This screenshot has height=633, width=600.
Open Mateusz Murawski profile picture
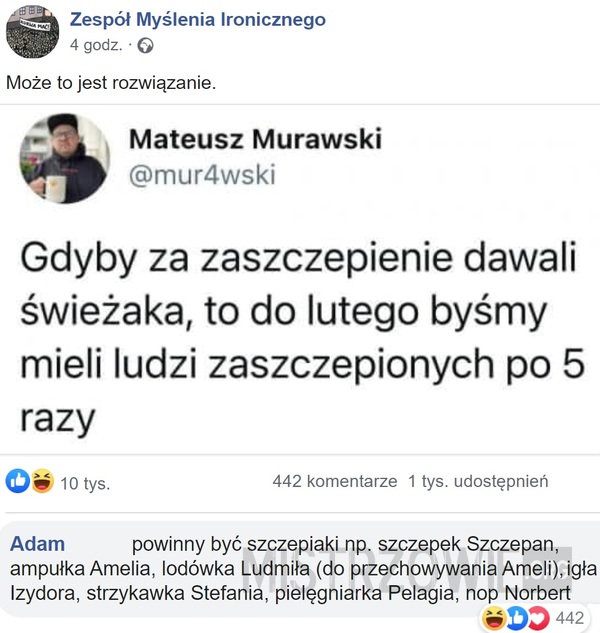pos(65,158)
